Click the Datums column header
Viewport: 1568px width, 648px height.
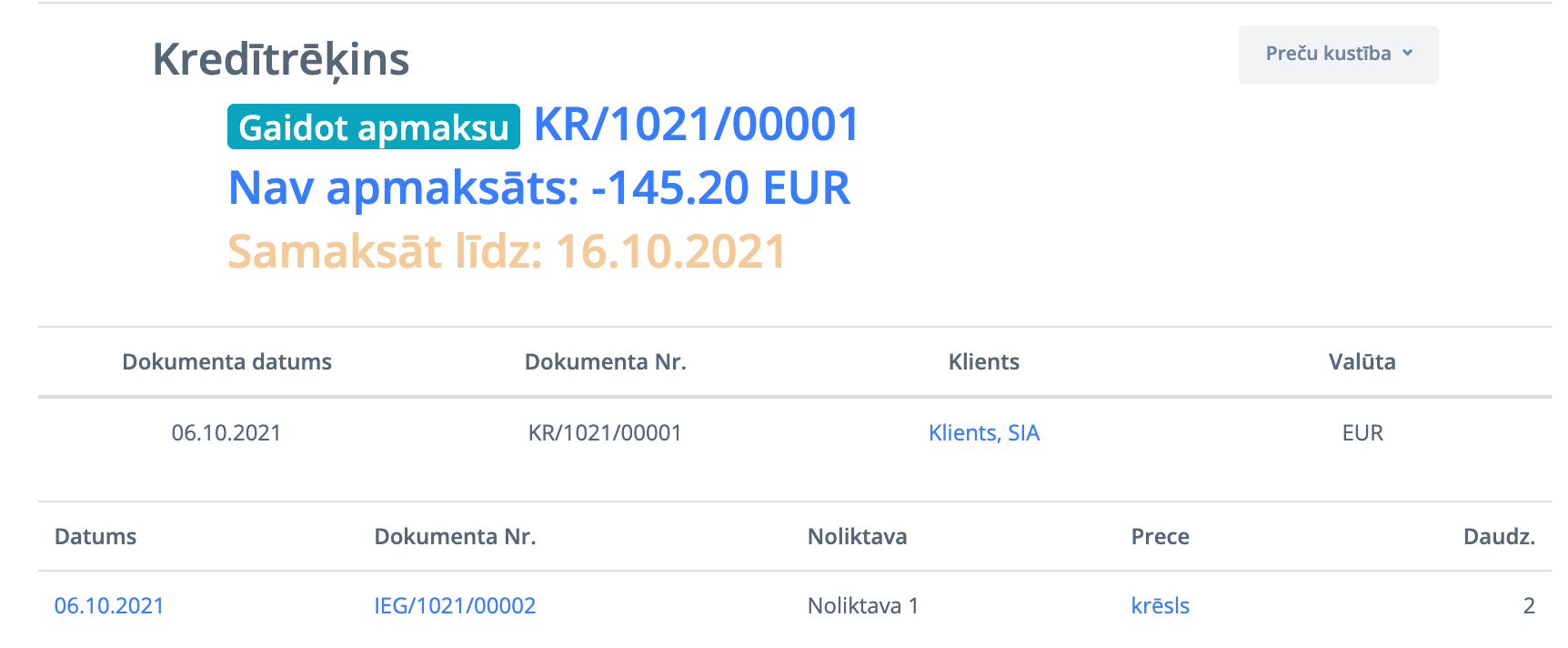point(95,537)
